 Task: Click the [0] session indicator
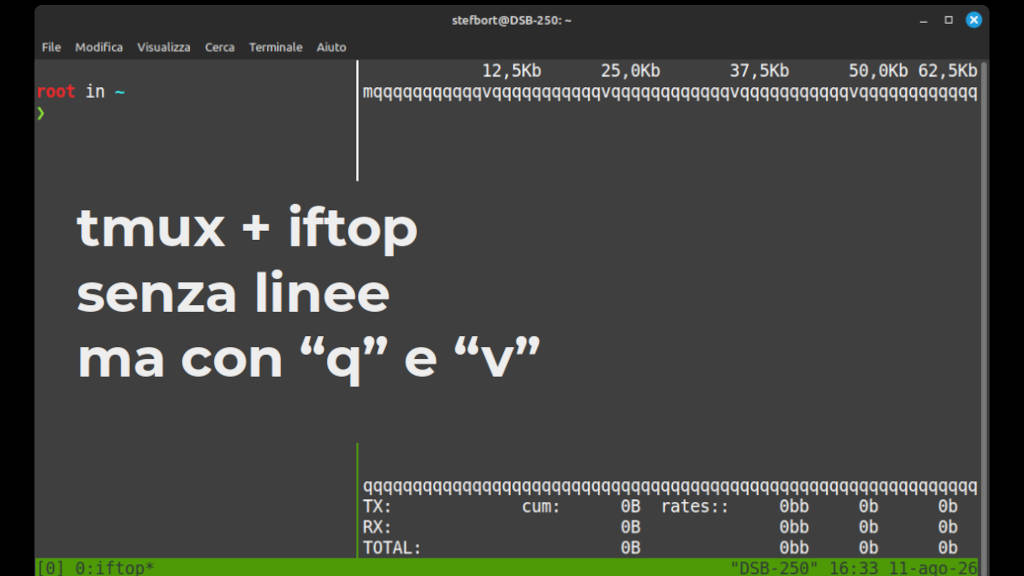click(x=50, y=568)
